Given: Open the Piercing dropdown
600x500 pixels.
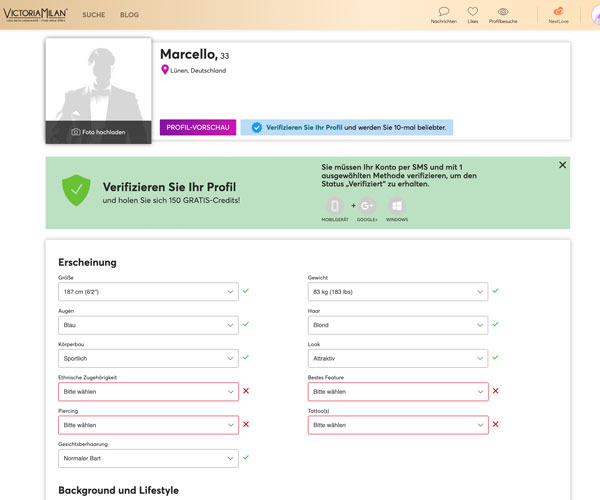Looking at the screenshot, I should (x=148, y=425).
